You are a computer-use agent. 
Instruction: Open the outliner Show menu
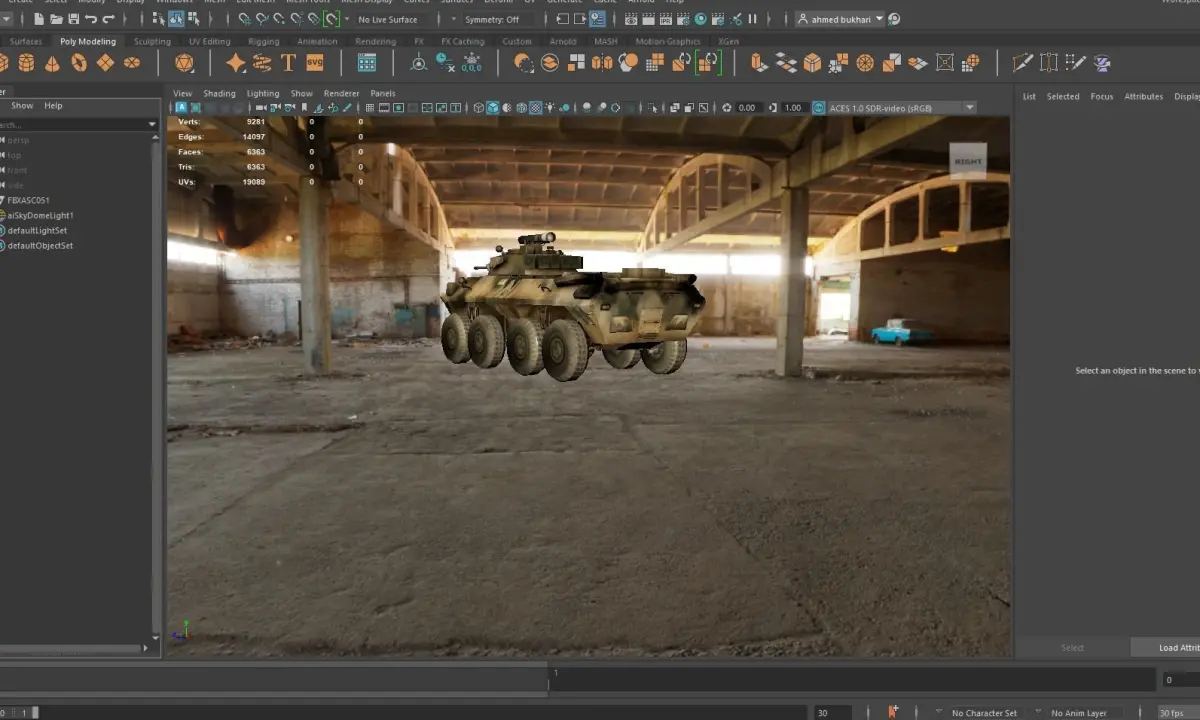click(22, 105)
